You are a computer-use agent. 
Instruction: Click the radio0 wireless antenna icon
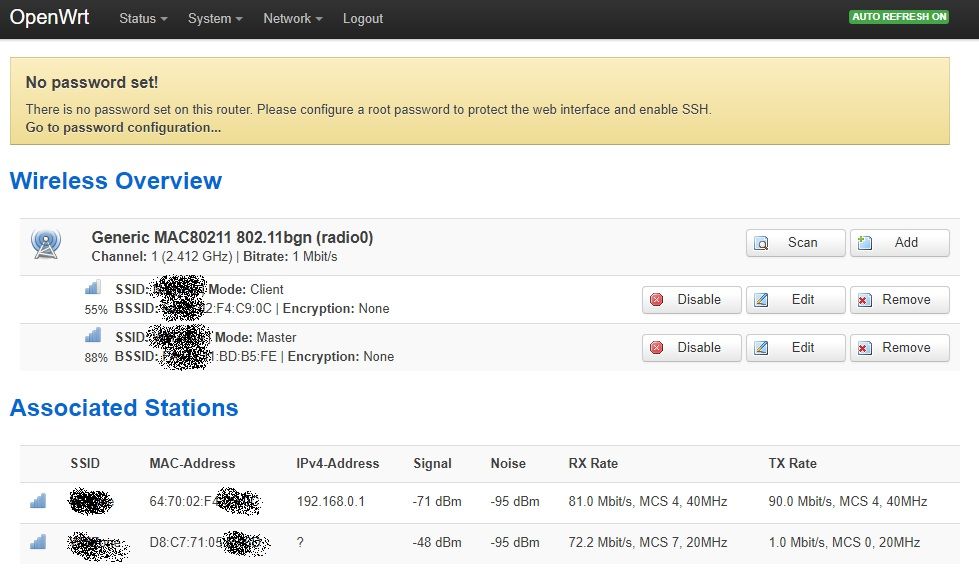(x=45, y=244)
